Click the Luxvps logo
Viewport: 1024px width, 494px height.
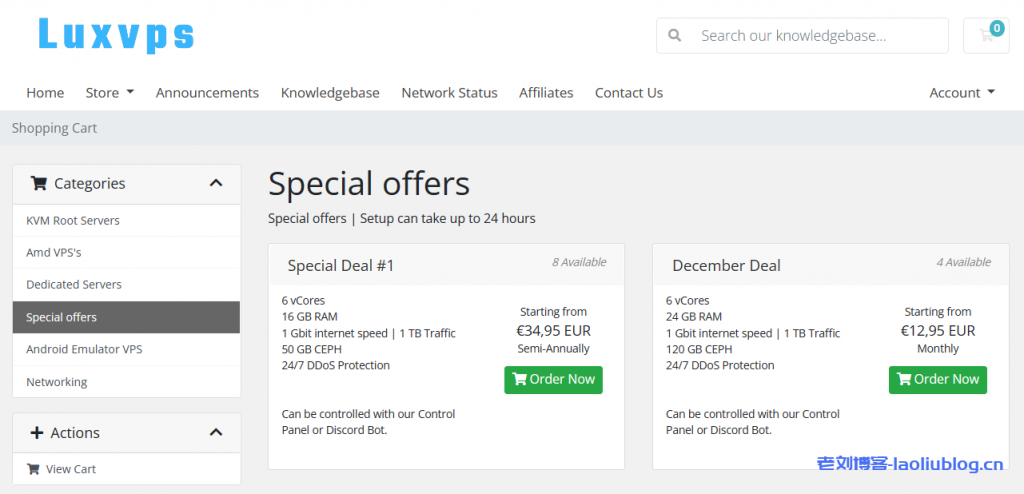116,35
